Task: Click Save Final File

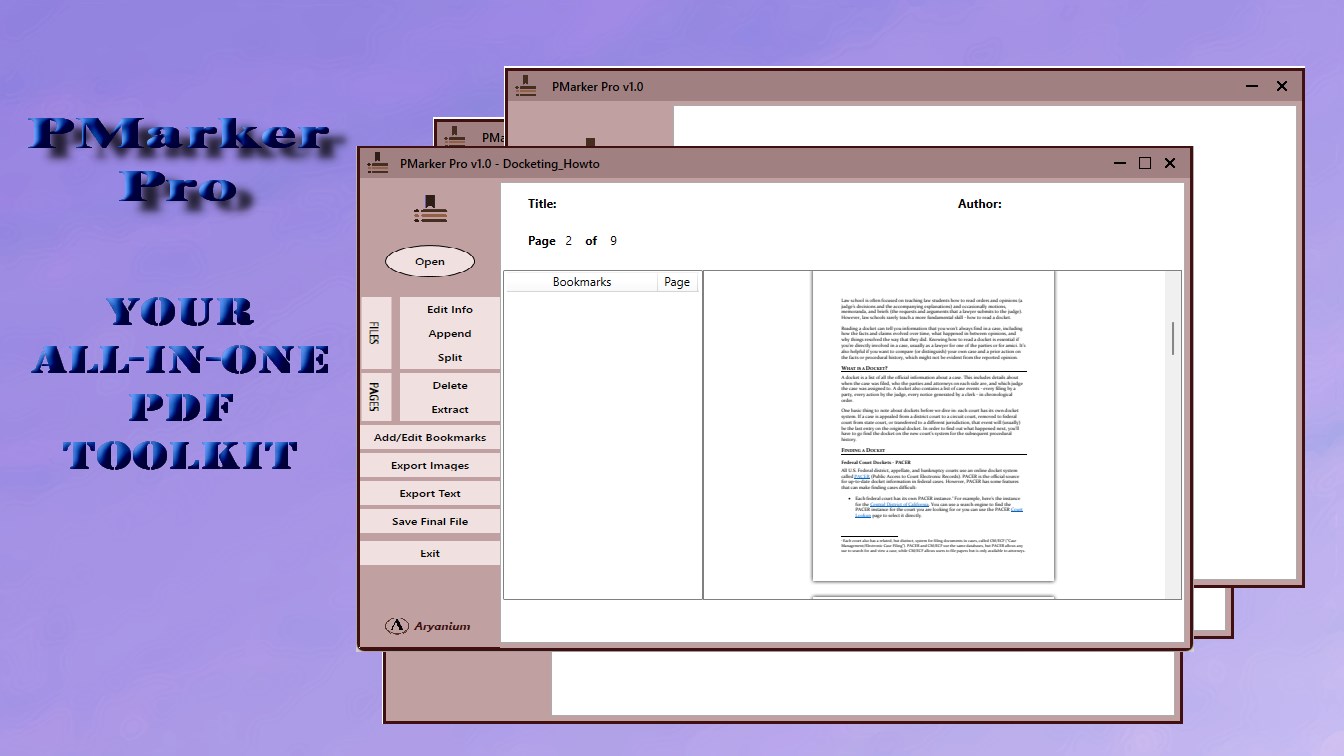Action: click(x=430, y=522)
